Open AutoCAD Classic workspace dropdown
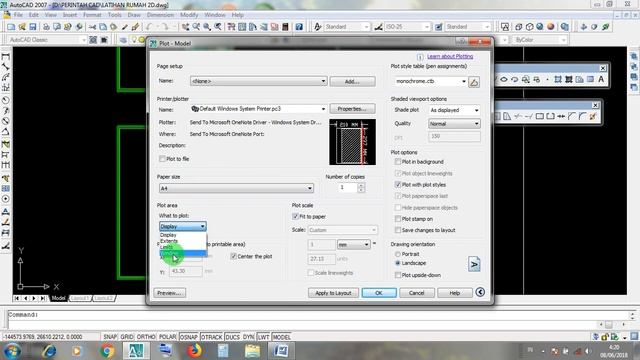The height and width of the screenshot is (360, 640). click(x=47, y=40)
